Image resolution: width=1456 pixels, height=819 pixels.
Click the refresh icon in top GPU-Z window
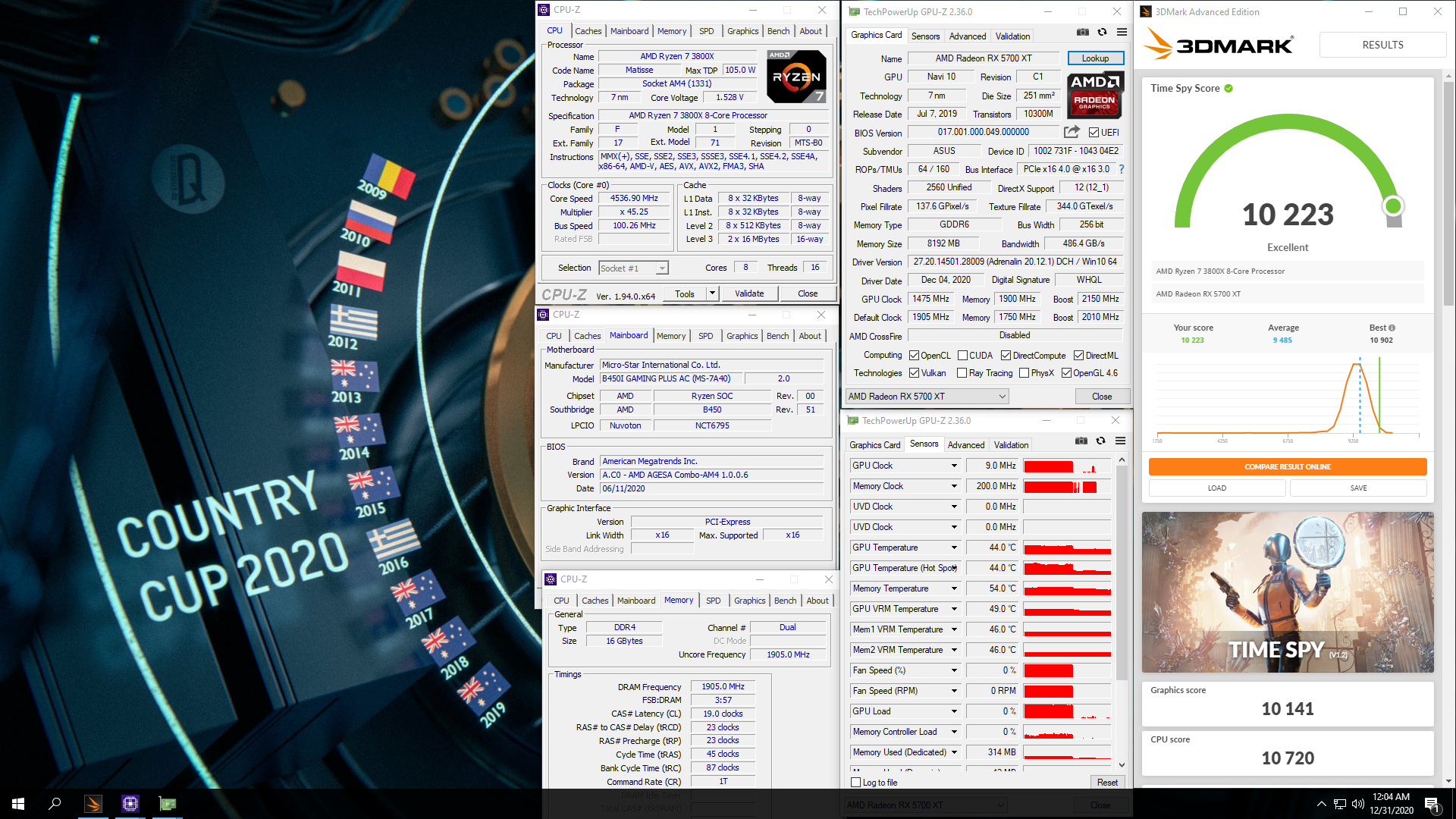coord(1102,33)
